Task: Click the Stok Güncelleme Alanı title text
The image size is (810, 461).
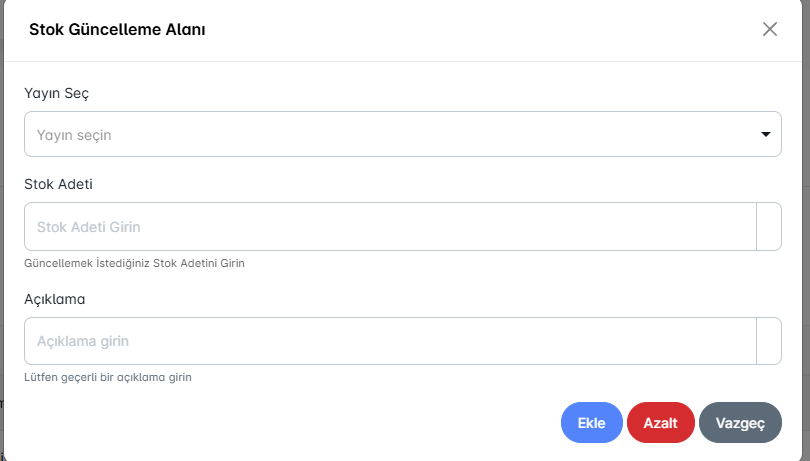Action: 117,30
